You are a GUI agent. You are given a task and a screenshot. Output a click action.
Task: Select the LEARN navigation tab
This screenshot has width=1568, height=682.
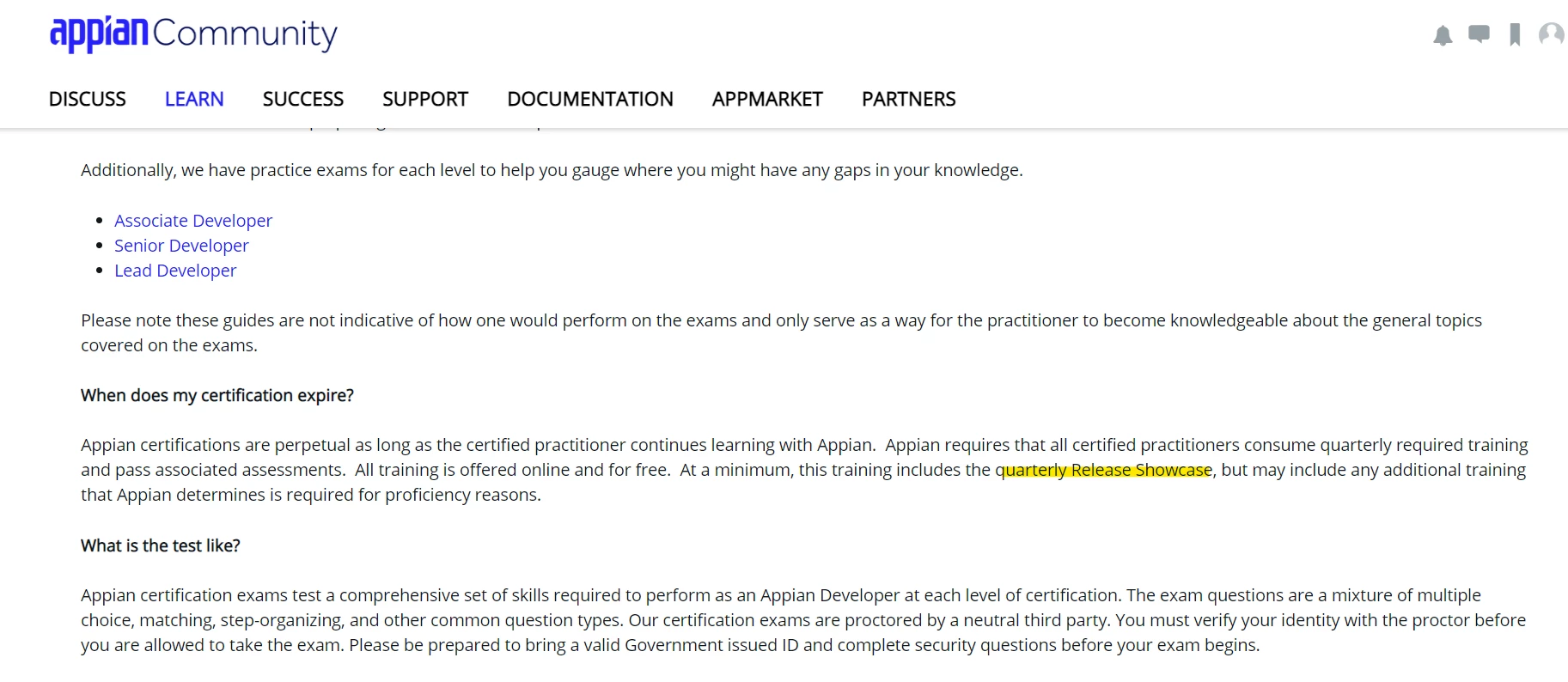[x=194, y=99]
